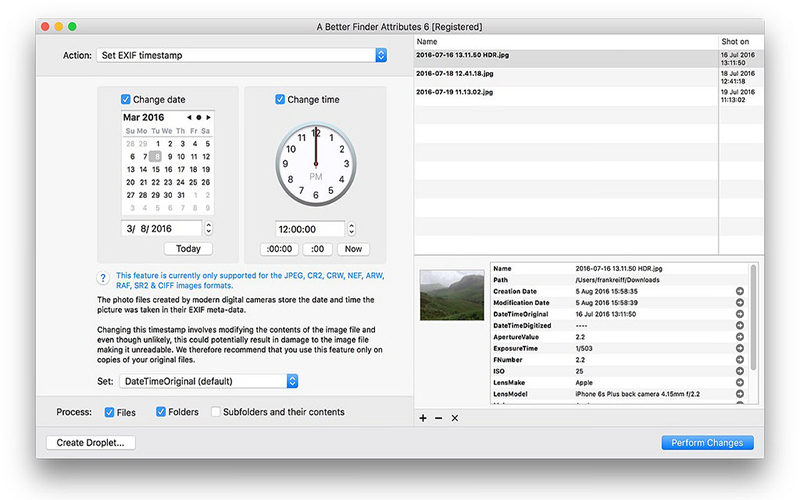Enable Subfolders and their contents
The image size is (800, 500).
pos(216,411)
